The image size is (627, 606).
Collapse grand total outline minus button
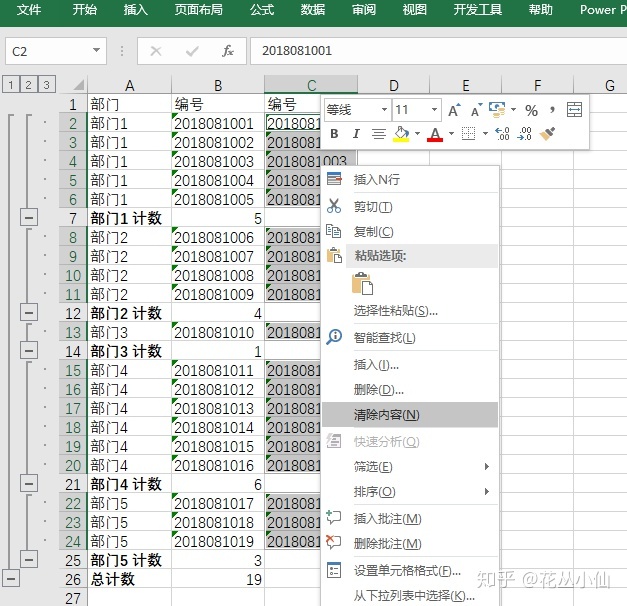[11, 578]
